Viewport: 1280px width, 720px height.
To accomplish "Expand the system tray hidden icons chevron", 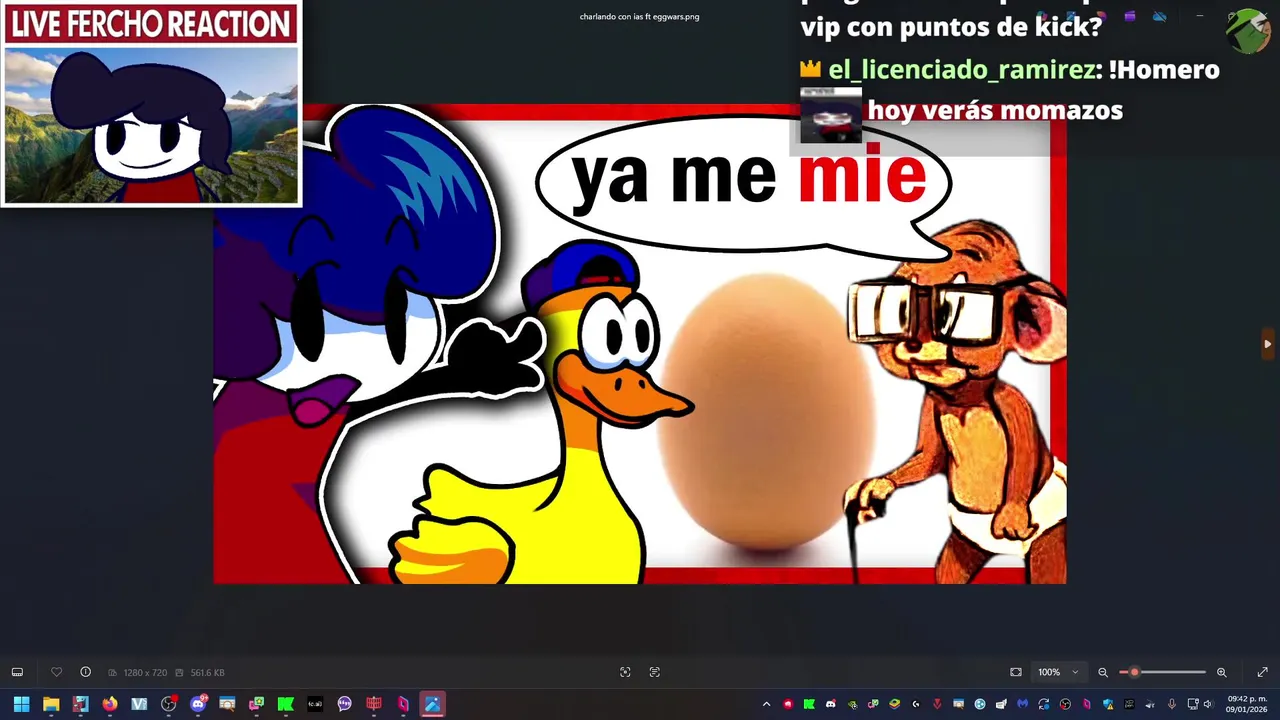I will point(766,704).
